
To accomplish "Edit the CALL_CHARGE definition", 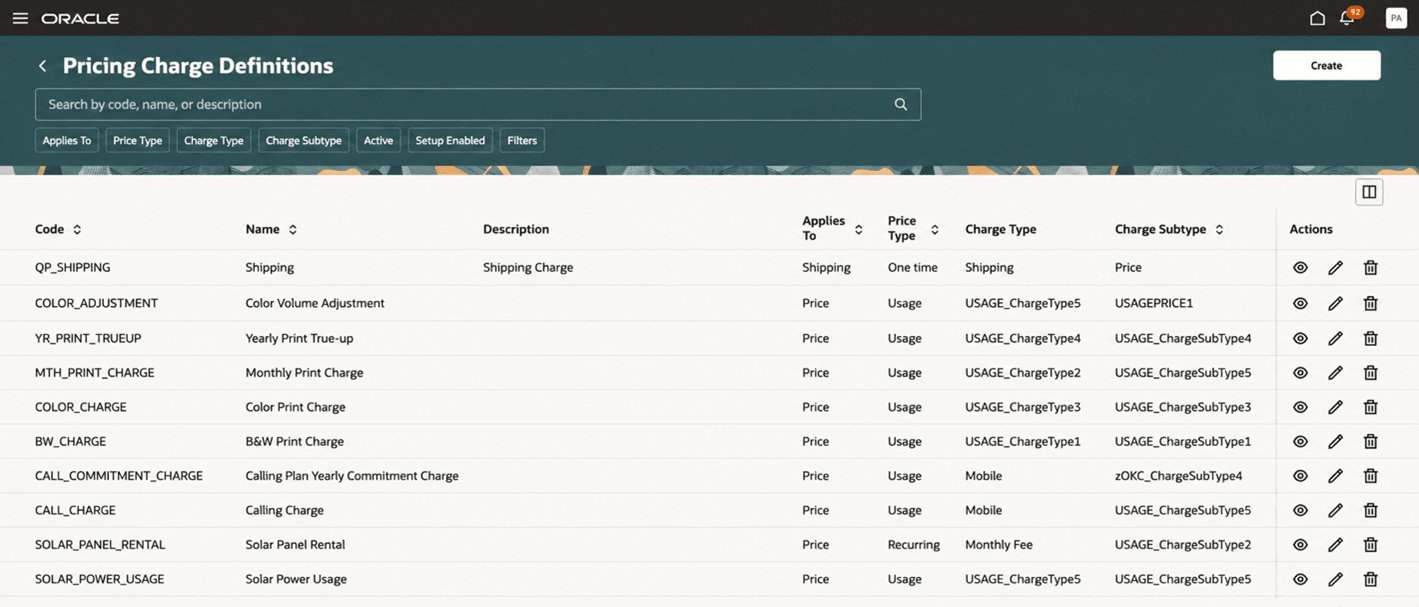I will [1335, 510].
